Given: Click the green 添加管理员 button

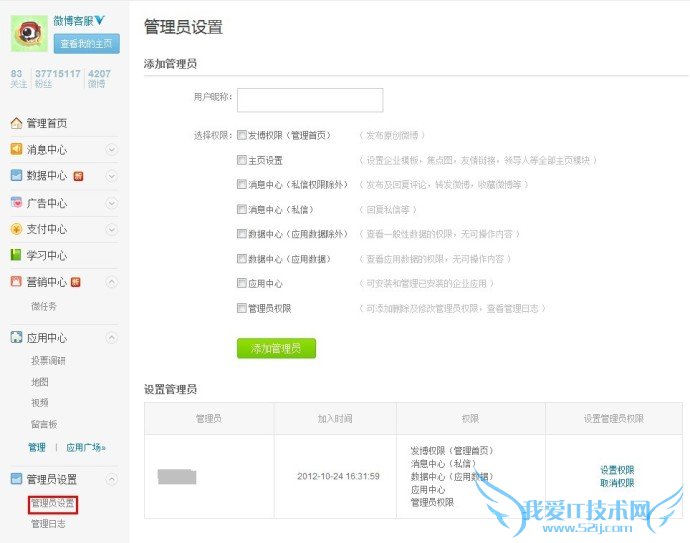Looking at the screenshot, I should pyautogui.click(x=276, y=348).
